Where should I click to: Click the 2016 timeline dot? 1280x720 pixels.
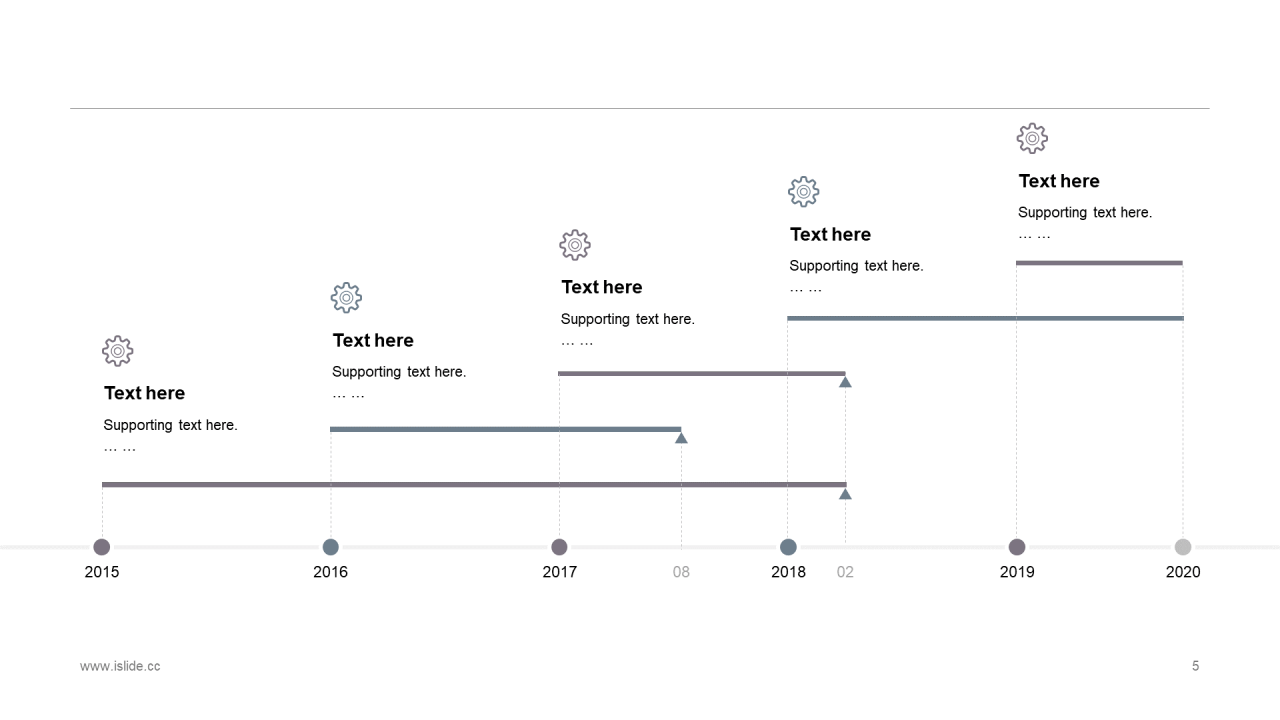coord(331,547)
